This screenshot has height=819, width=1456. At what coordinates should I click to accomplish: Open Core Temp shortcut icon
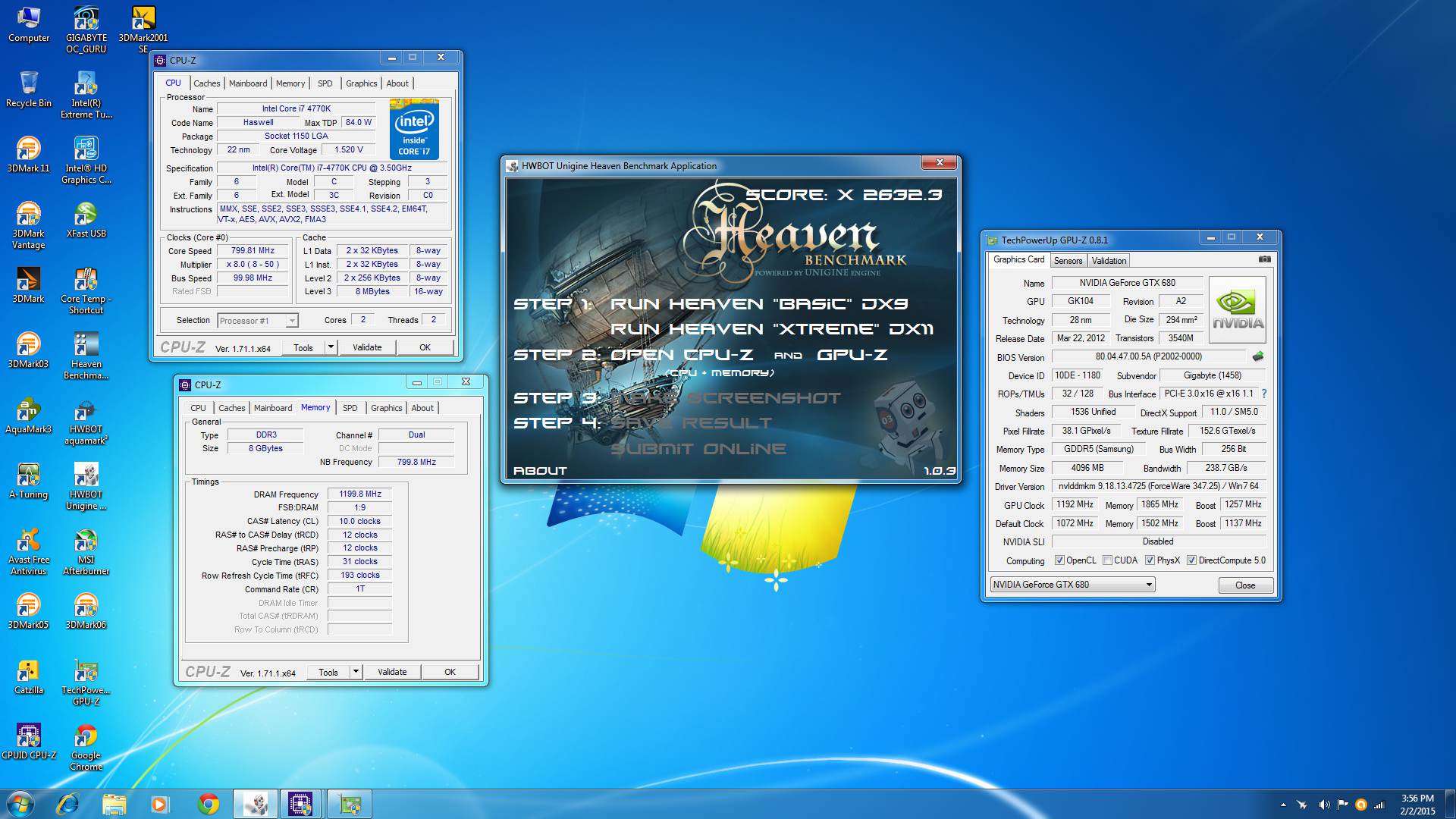[x=86, y=291]
